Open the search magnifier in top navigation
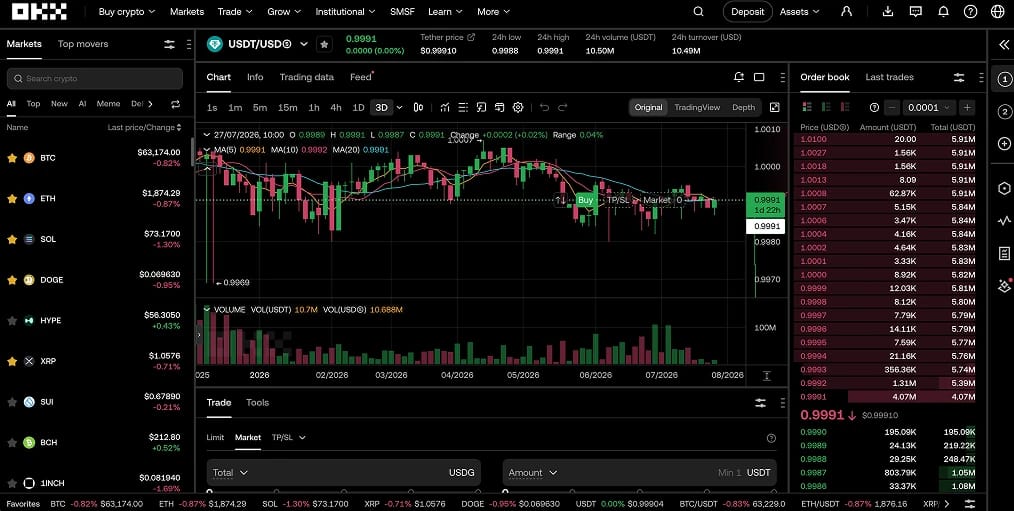1014x511 pixels. (698, 12)
